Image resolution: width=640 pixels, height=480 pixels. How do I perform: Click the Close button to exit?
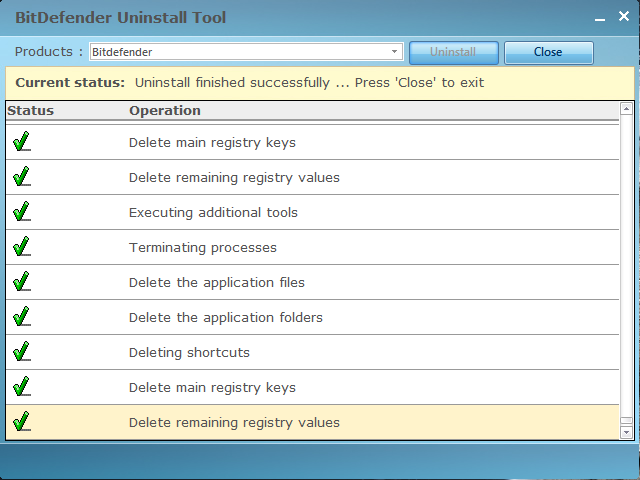(x=549, y=52)
